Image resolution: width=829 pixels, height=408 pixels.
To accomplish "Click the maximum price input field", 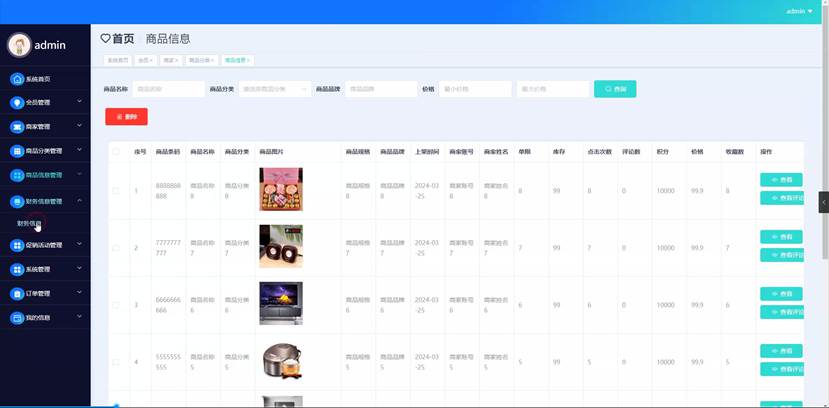I will point(552,89).
